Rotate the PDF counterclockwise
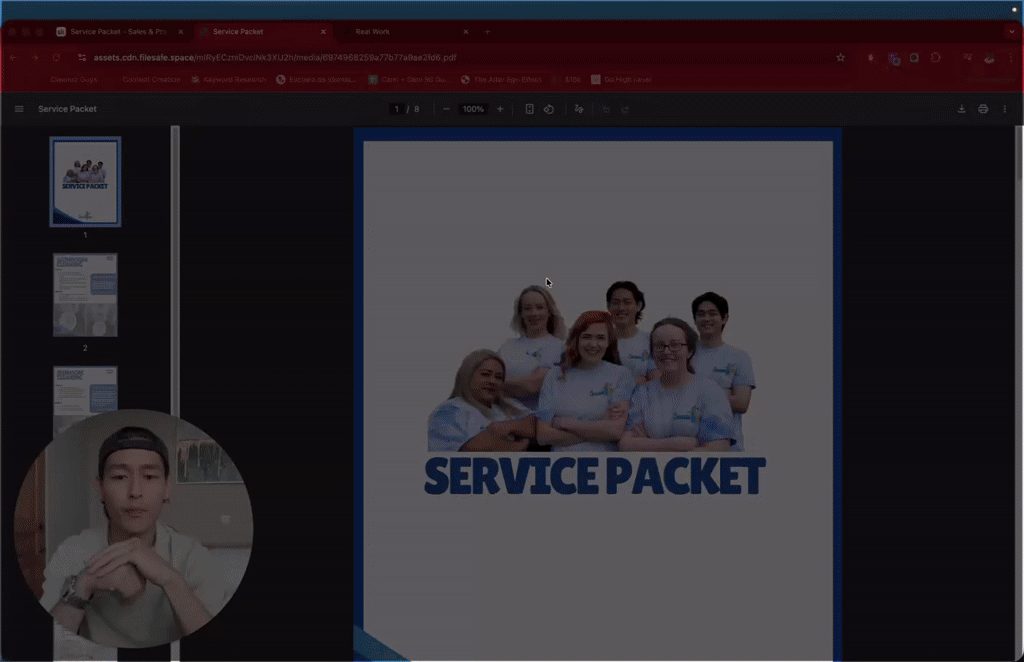This screenshot has height=662, width=1024. [x=549, y=109]
